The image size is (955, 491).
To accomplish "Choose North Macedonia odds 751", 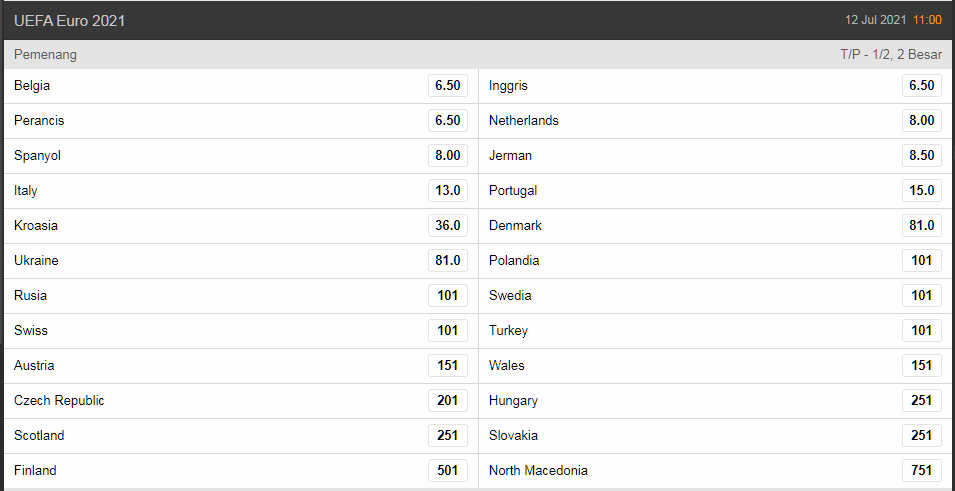I will click(921, 471).
